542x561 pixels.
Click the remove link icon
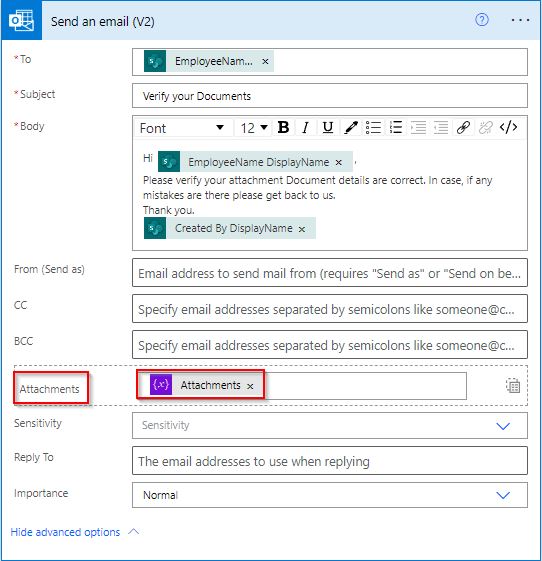click(485, 127)
